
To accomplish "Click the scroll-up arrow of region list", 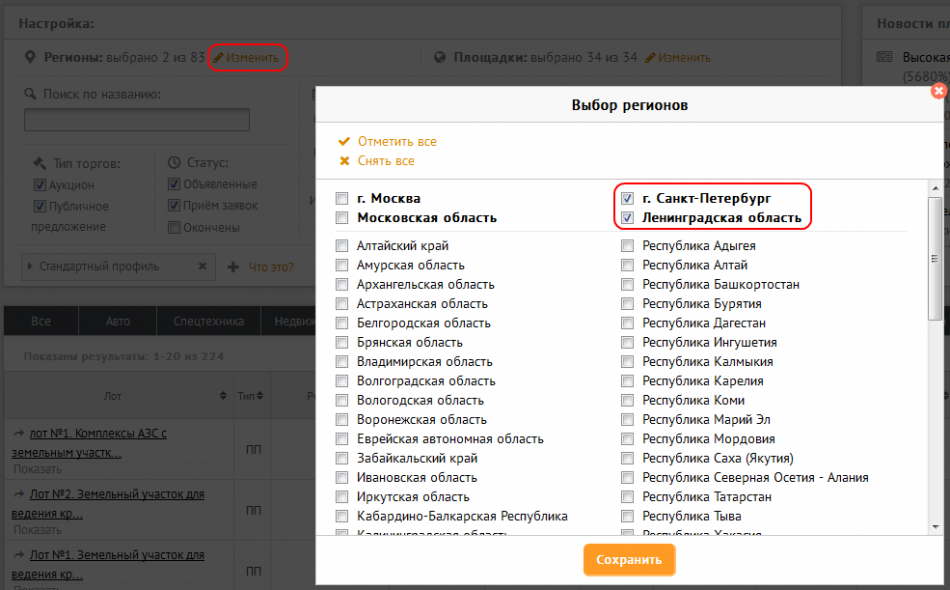I will pyautogui.click(x=935, y=188).
